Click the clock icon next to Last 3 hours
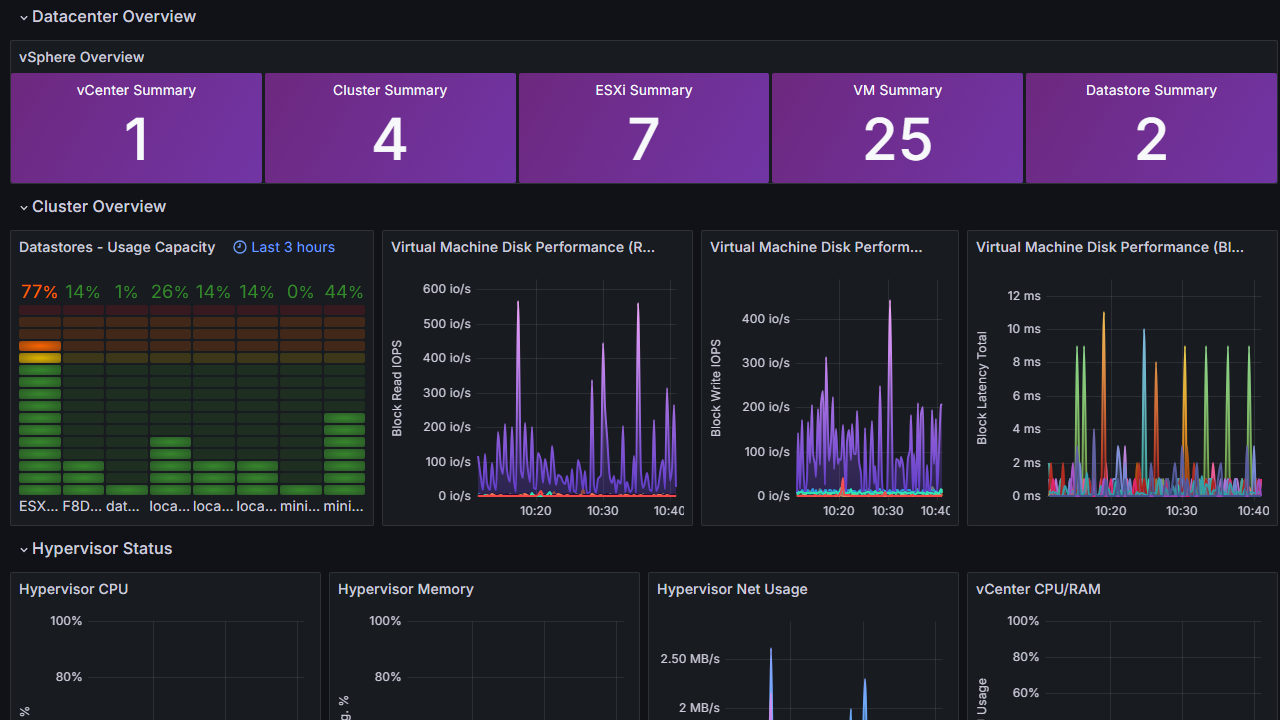Image resolution: width=1280 pixels, height=720 pixels. [240, 247]
